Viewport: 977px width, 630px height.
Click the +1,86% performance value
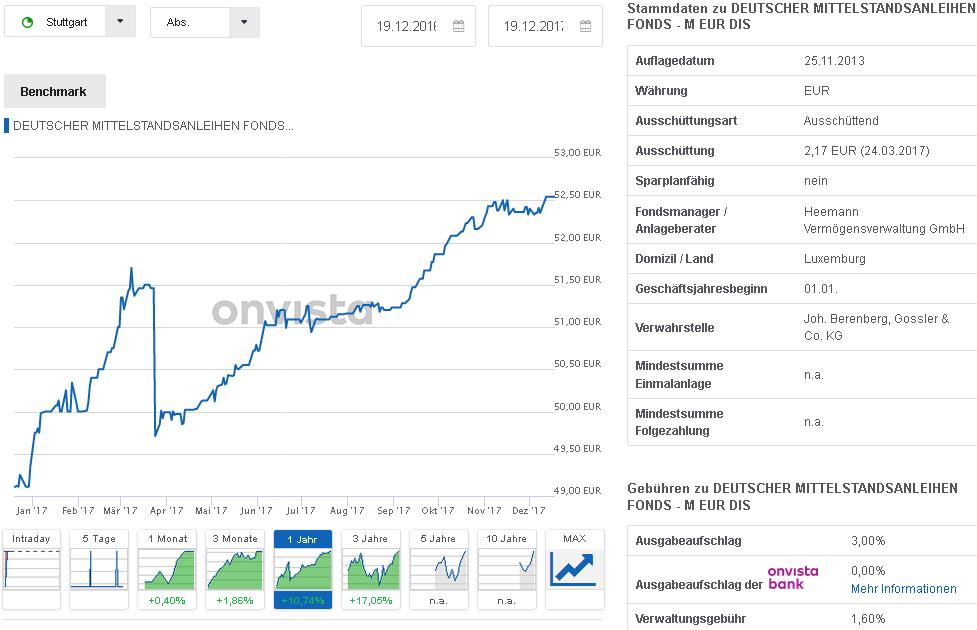coord(234,601)
